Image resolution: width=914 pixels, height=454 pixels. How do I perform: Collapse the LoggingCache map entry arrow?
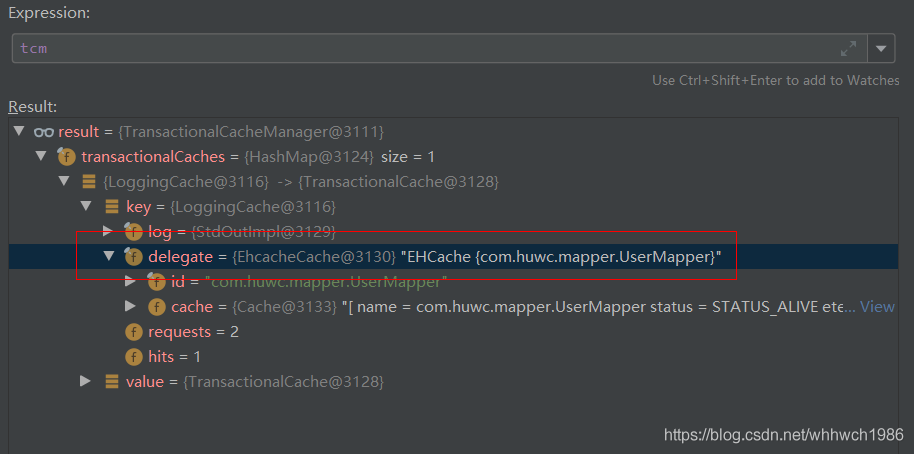[64, 182]
